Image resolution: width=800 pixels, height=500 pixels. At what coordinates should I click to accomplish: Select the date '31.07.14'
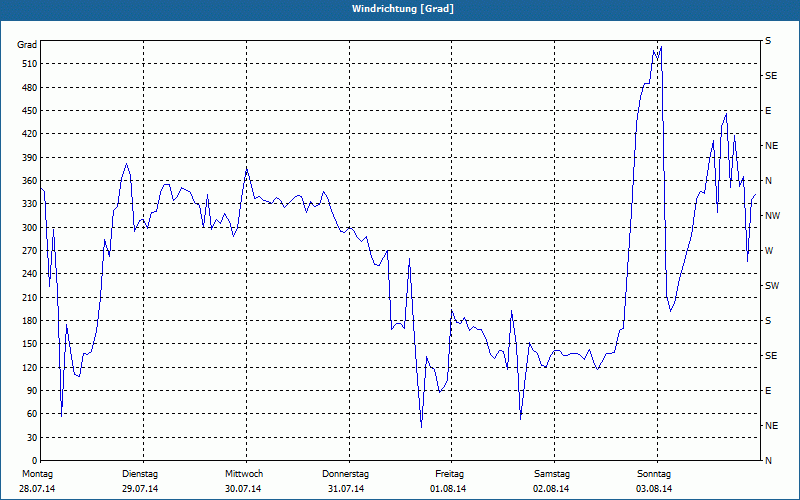coord(346,489)
